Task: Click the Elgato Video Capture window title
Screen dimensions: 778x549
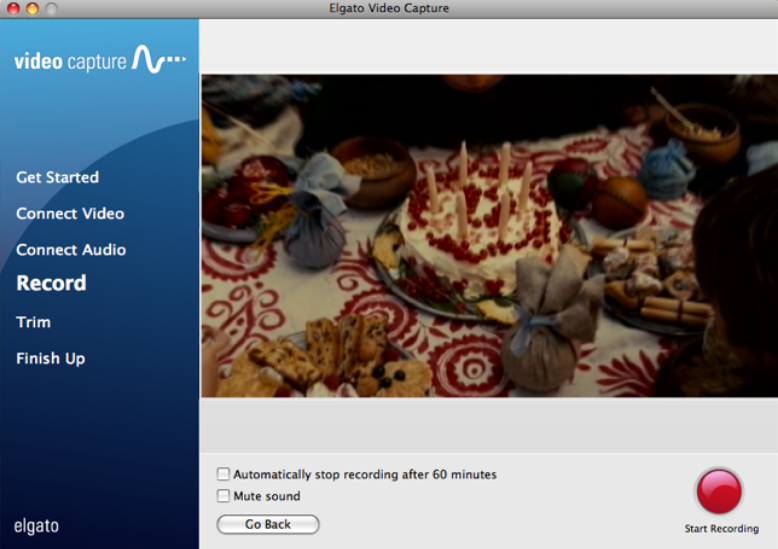Action: (389, 8)
